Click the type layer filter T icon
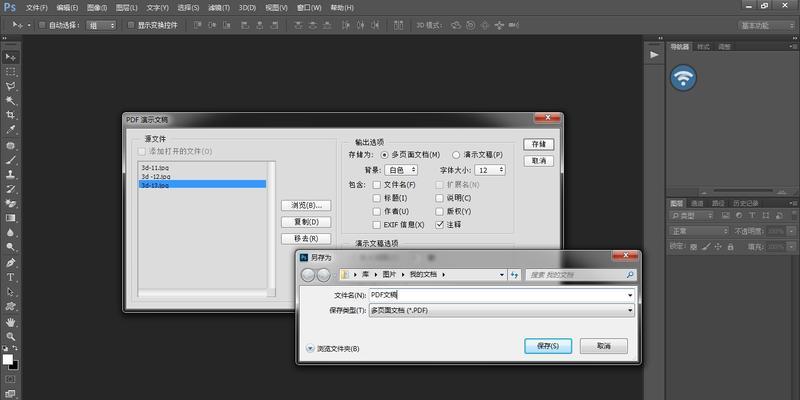800x400 pixels. [x=752, y=216]
